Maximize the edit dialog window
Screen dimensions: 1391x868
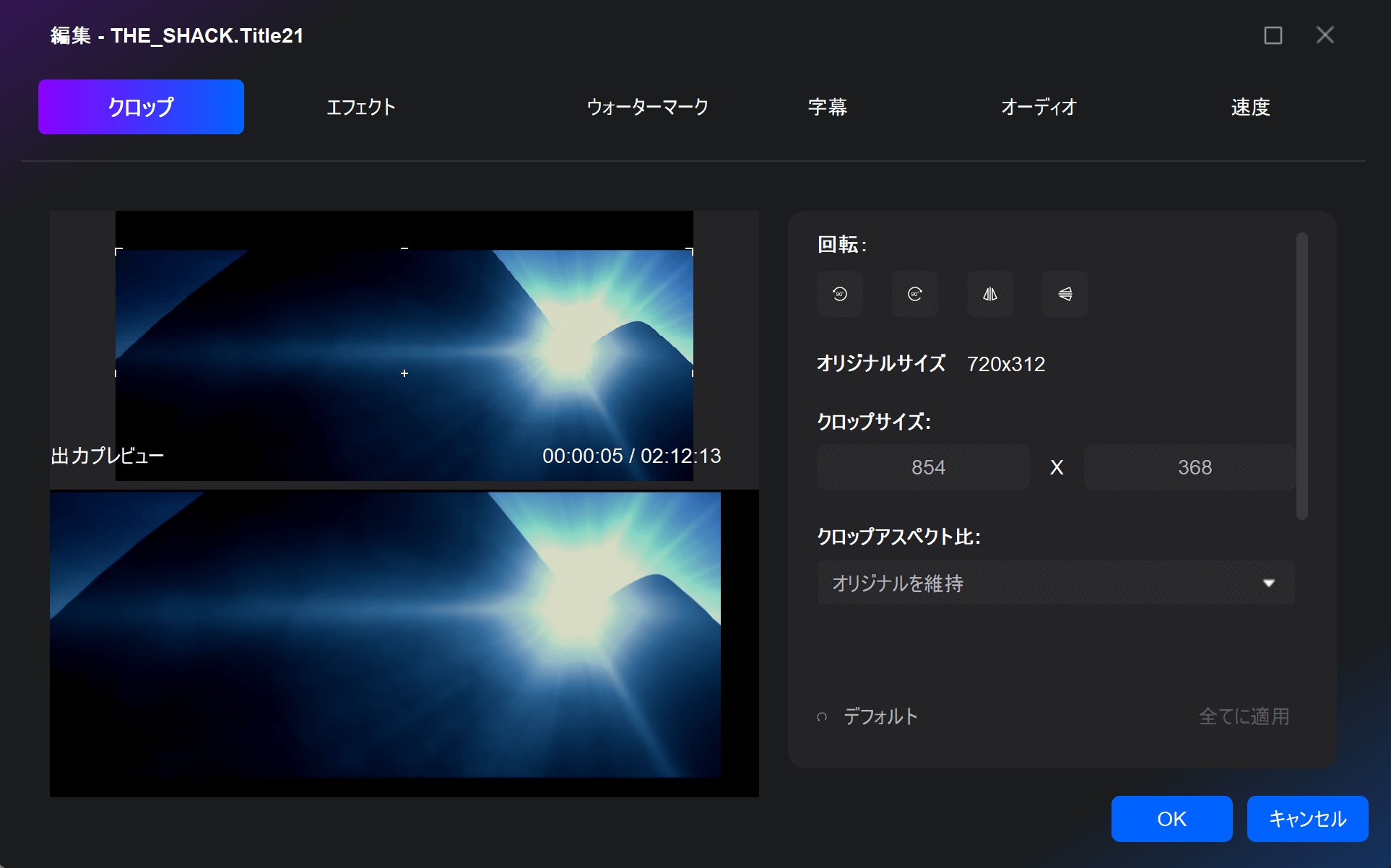tap(1273, 35)
